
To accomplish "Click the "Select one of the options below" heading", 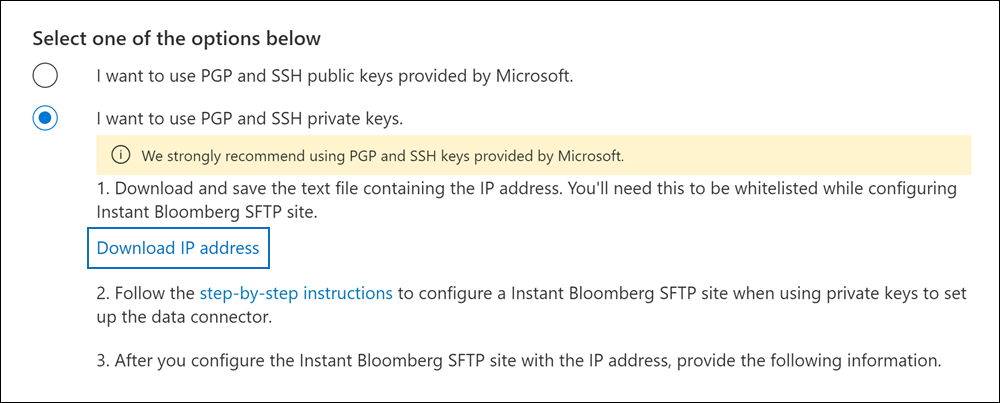I will [177, 39].
